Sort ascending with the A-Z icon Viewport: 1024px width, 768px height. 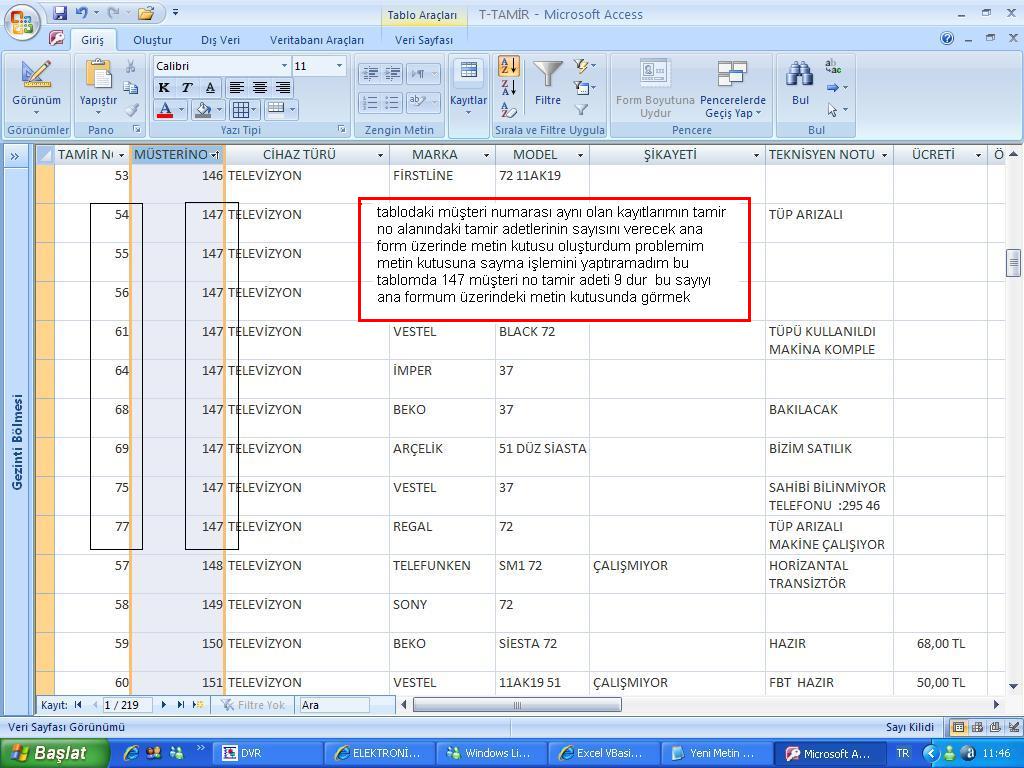pyautogui.click(x=508, y=66)
